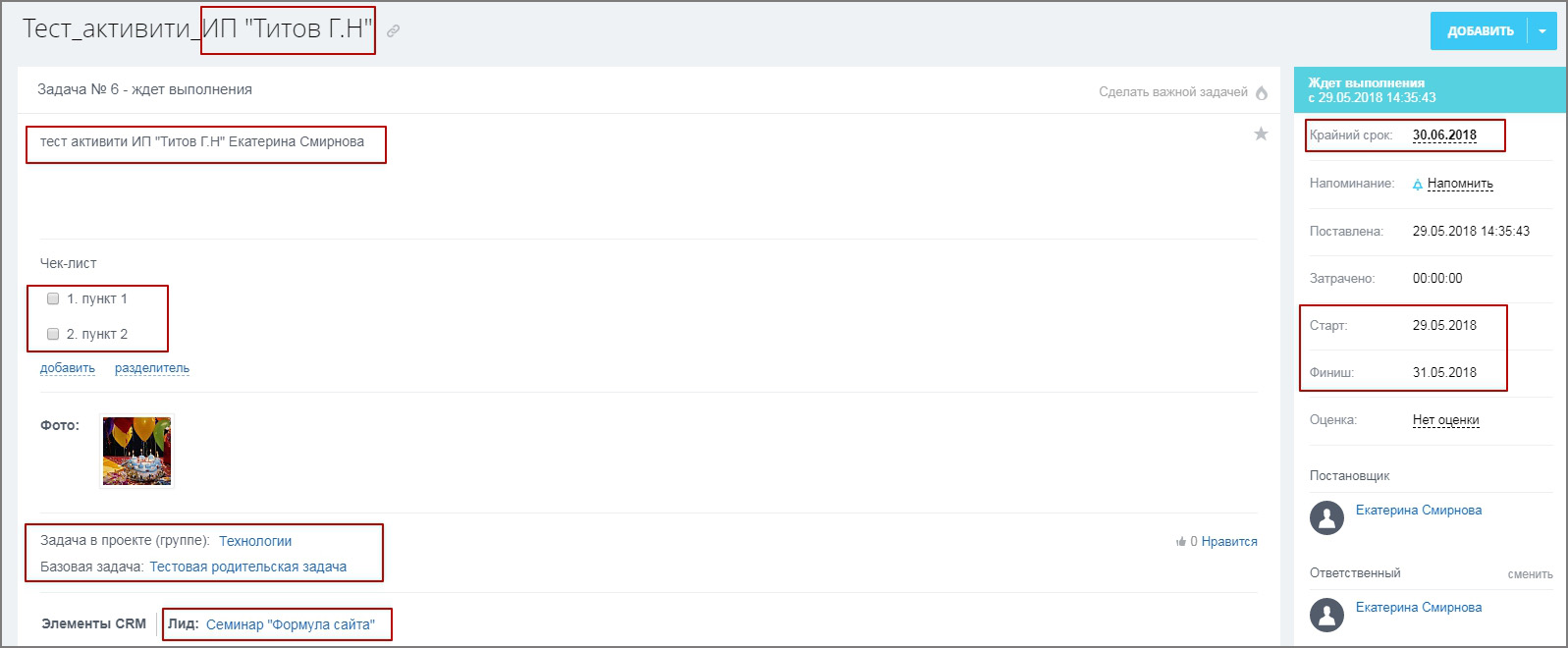Open the "Нет оценки" rating selector
This screenshot has height=648, width=1568.
click(1445, 420)
